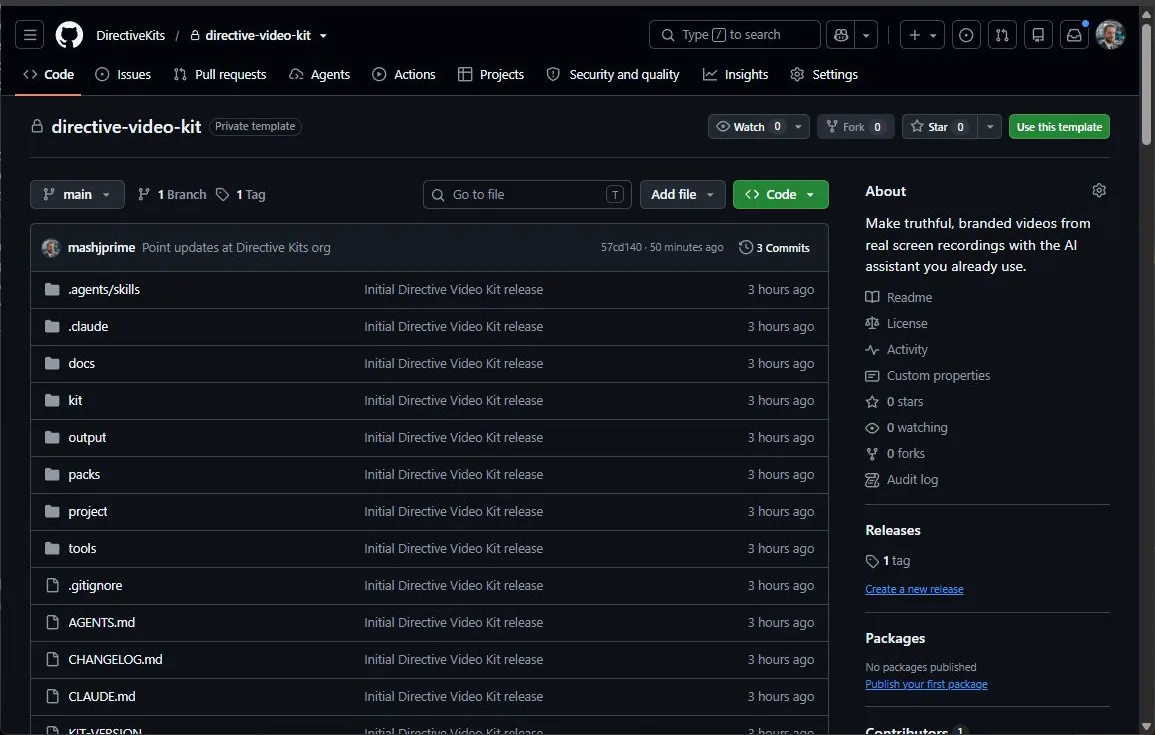The height and width of the screenshot is (735, 1155).
Task: Click the Fork button
Action: (x=855, y=127)
